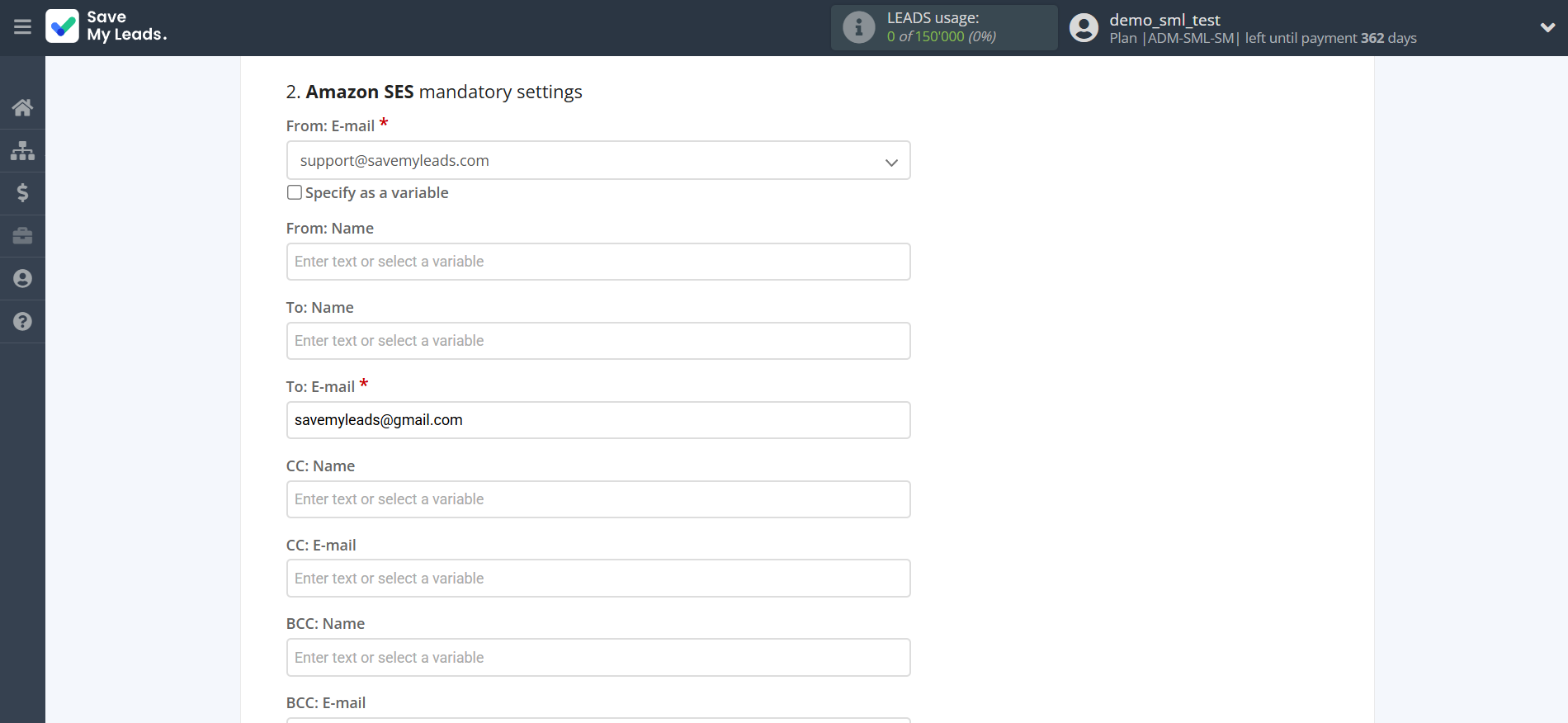Click the demo_sml_test account name
This screenshot has width=1568, height=723.
(1164, 20)
